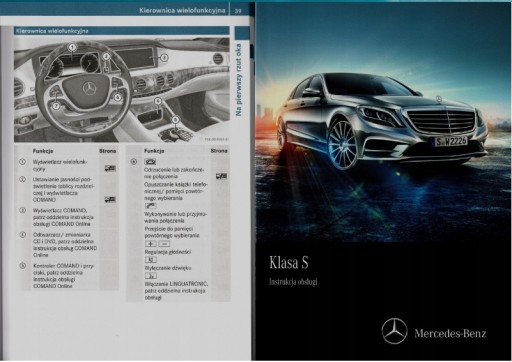Click callout number 6 on the steering wheel
This screenshot has height=362, width=512.
point(118,97)
